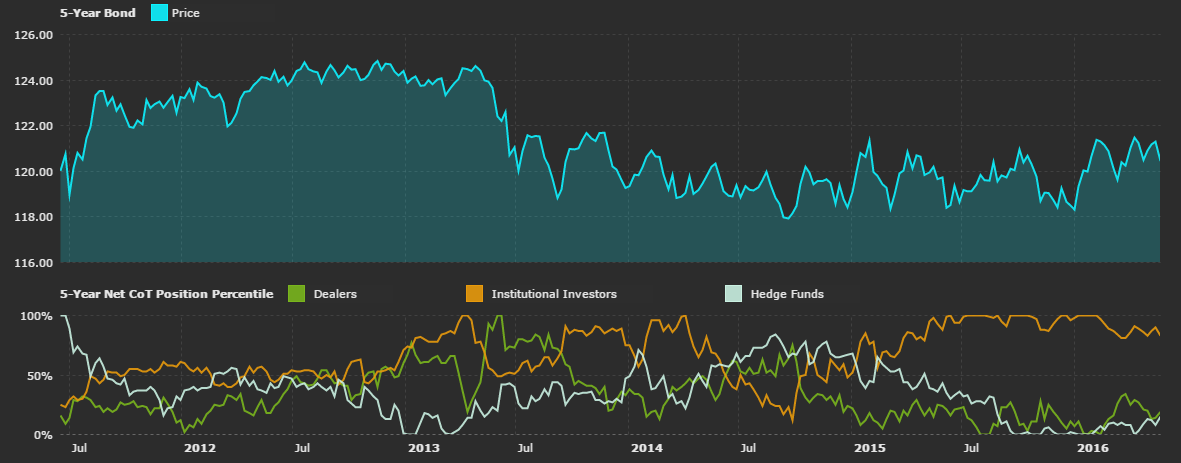The height and width of the screenshot is (463, 1181).
Task: Click the 2014 year axis label
Action: coord(647,449)
